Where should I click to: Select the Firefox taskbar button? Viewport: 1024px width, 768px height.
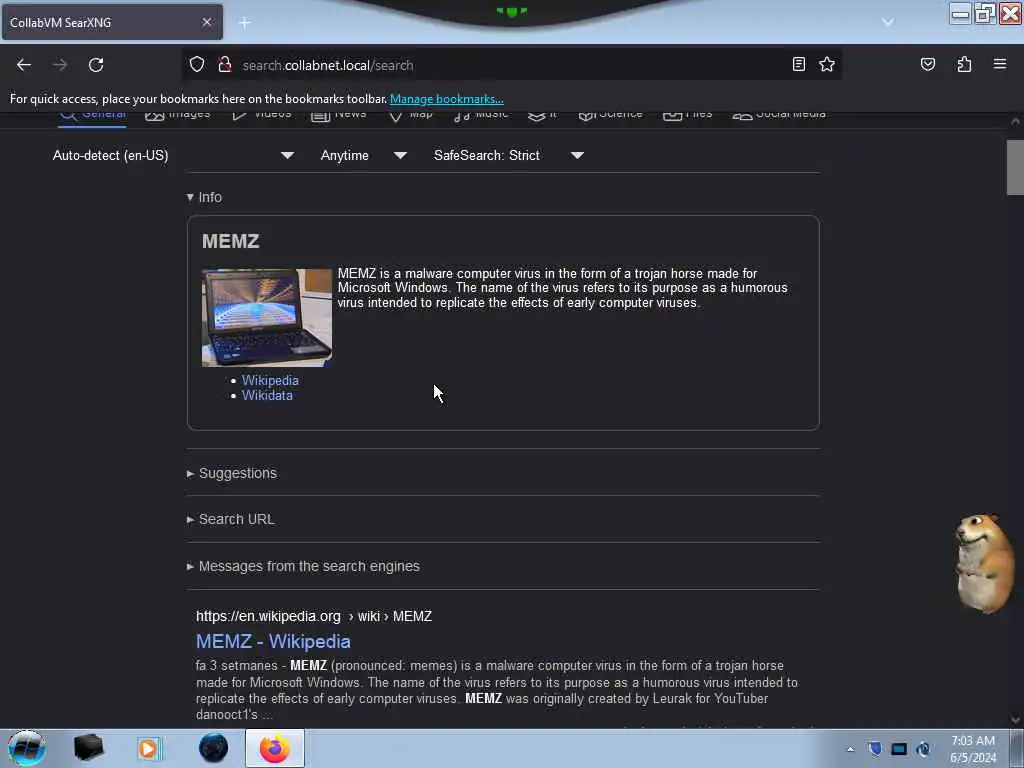275,748
